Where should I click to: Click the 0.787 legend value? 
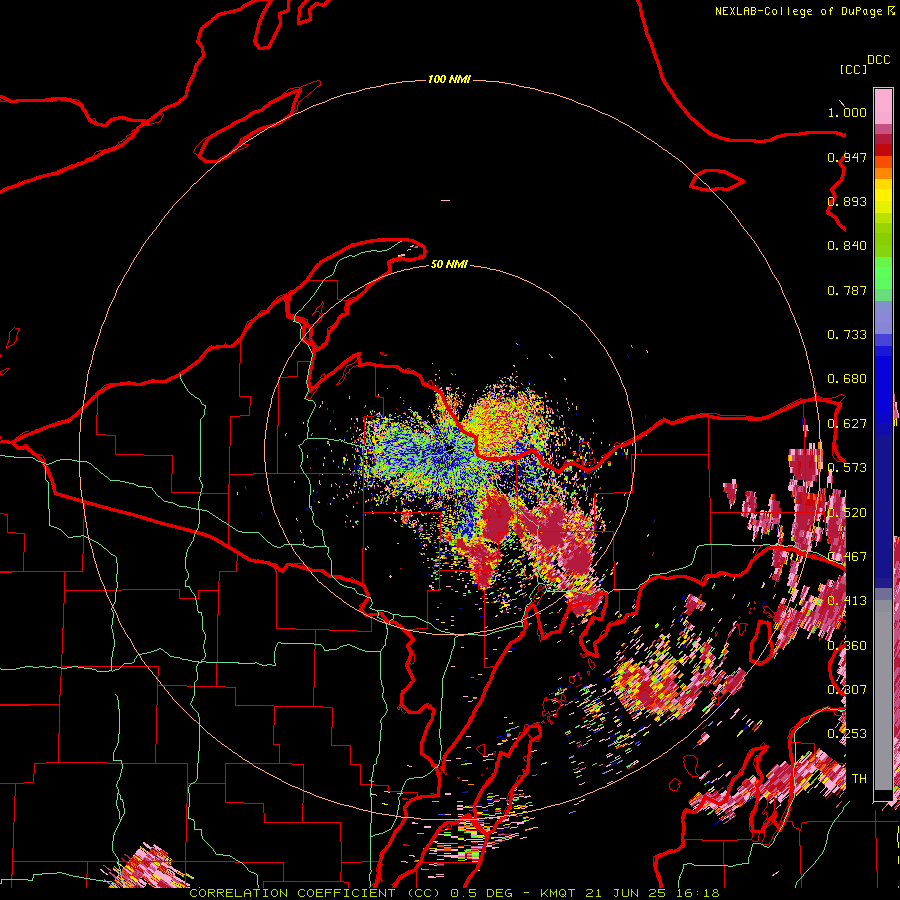[x=847, y=290]
